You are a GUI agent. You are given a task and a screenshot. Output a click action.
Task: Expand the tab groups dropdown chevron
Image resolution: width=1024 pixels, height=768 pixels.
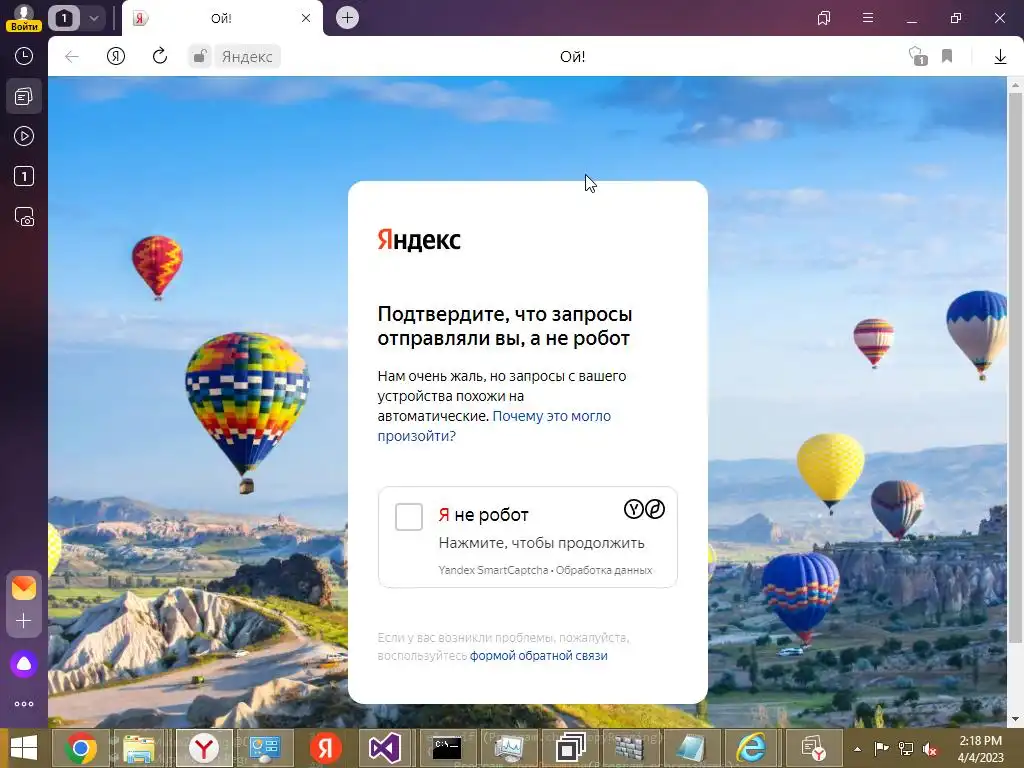click(93, 18)
